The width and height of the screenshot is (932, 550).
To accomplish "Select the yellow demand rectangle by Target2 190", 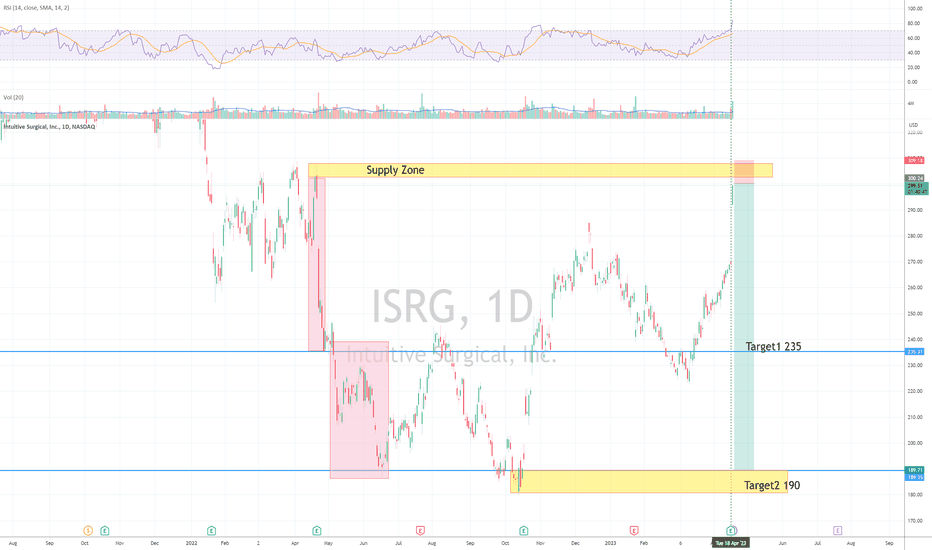I will coord(648,482).
